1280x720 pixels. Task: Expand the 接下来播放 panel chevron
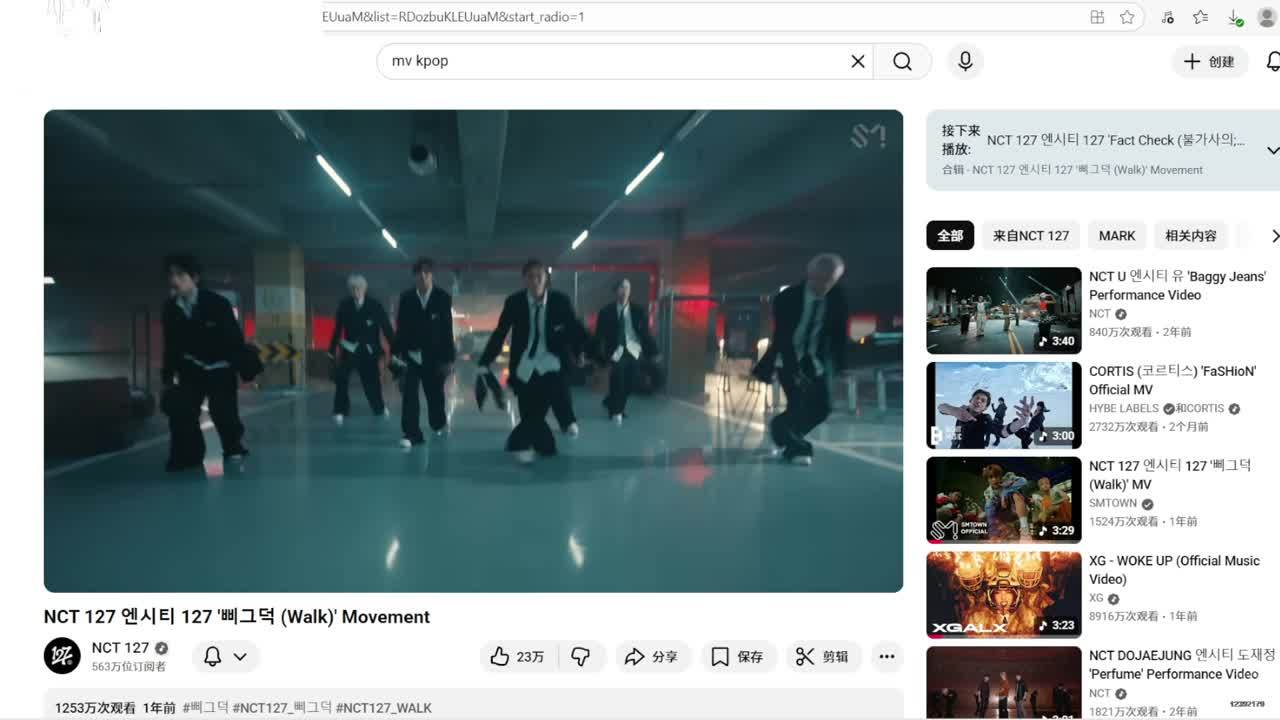pyautogui.click(x=1272, y=150)
